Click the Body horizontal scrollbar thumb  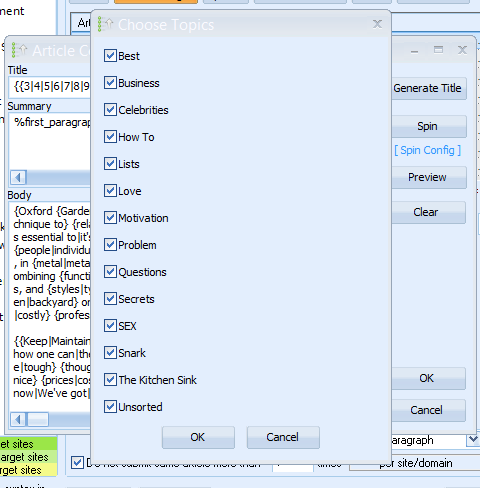click(x=38, y=419)
